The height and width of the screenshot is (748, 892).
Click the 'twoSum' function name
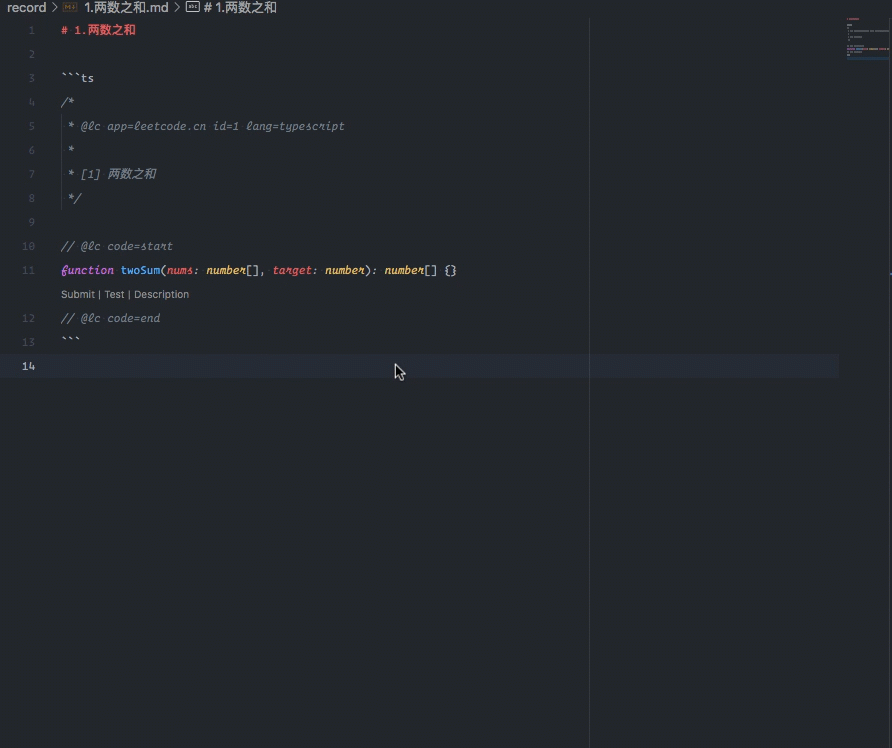click(x=141, y=270)
